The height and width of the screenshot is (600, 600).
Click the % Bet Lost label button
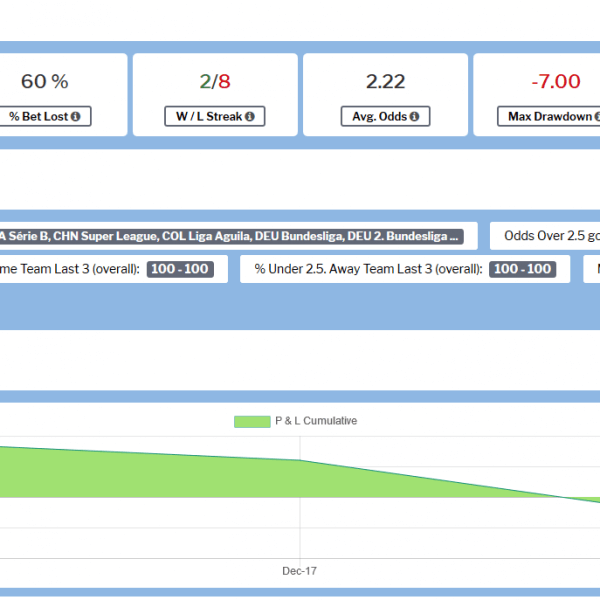tap(45, 116)
